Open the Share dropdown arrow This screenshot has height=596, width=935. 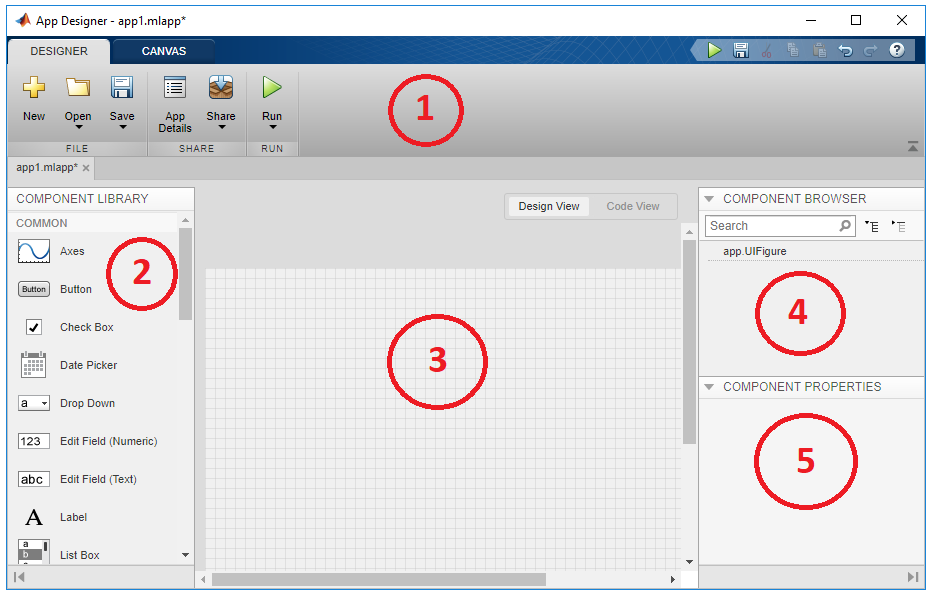click(x=220, y=128)
